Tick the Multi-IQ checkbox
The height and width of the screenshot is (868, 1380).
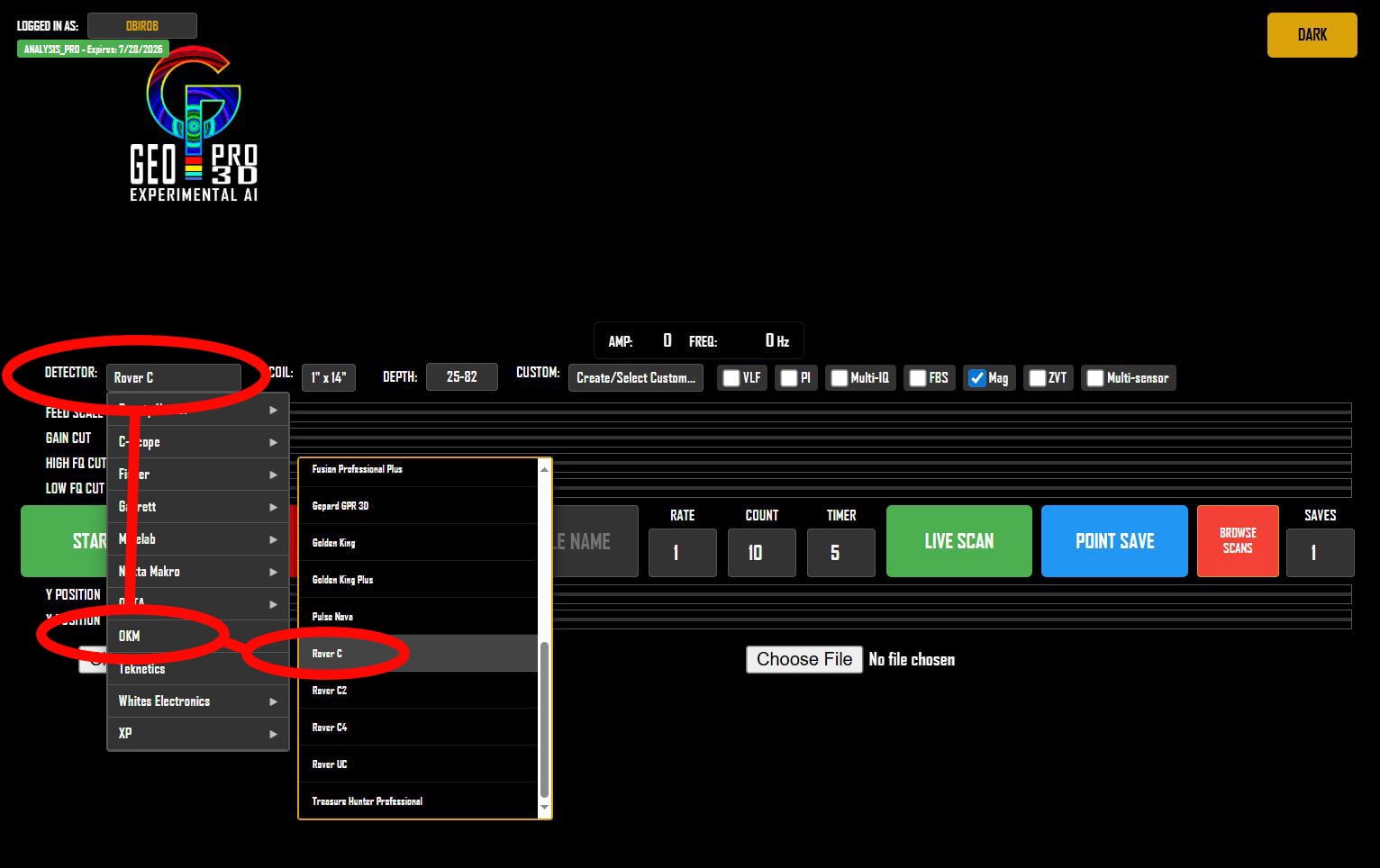(839, 378)
